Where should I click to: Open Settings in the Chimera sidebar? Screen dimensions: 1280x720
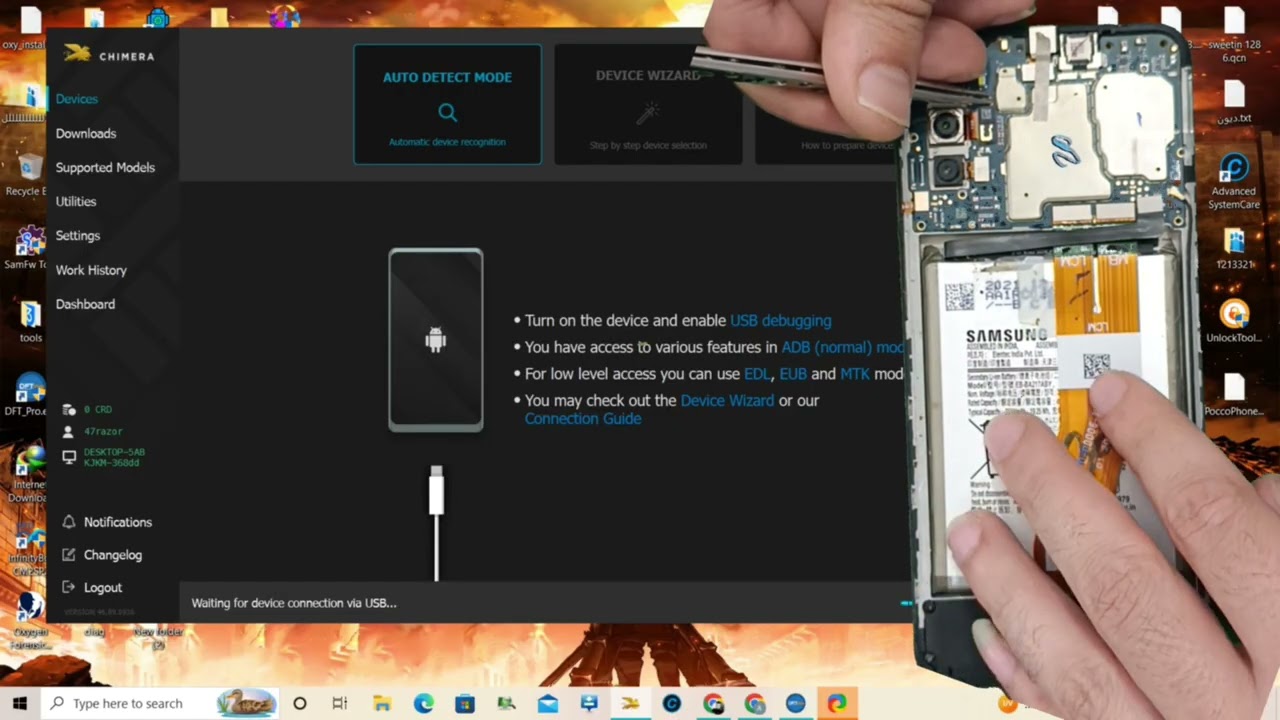coord(78,235)
